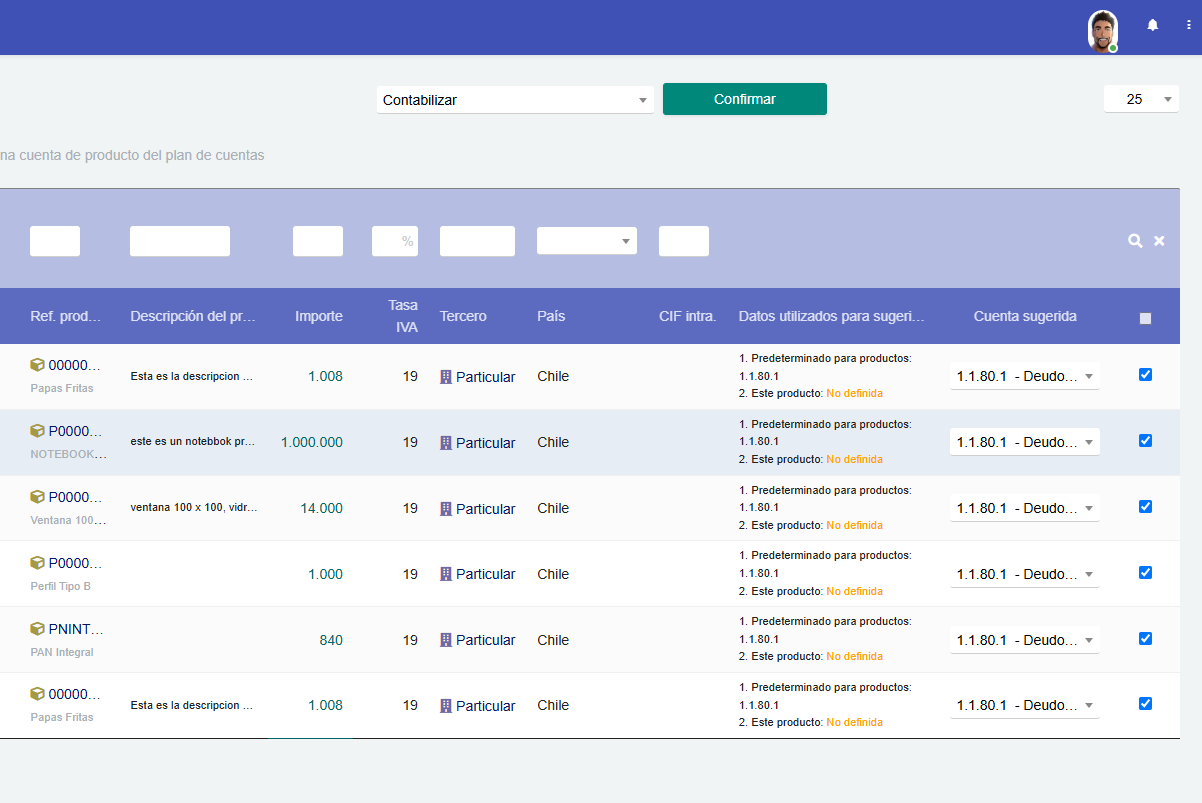Clear filters with the X icon
This screenshot has height=803, width=1202.
click(1159, 241)
